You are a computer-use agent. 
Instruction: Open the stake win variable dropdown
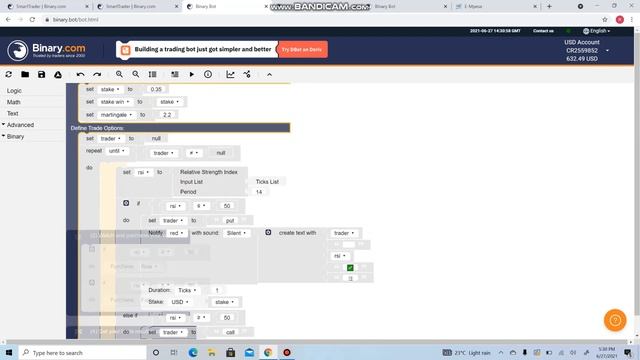click(115, 102)
